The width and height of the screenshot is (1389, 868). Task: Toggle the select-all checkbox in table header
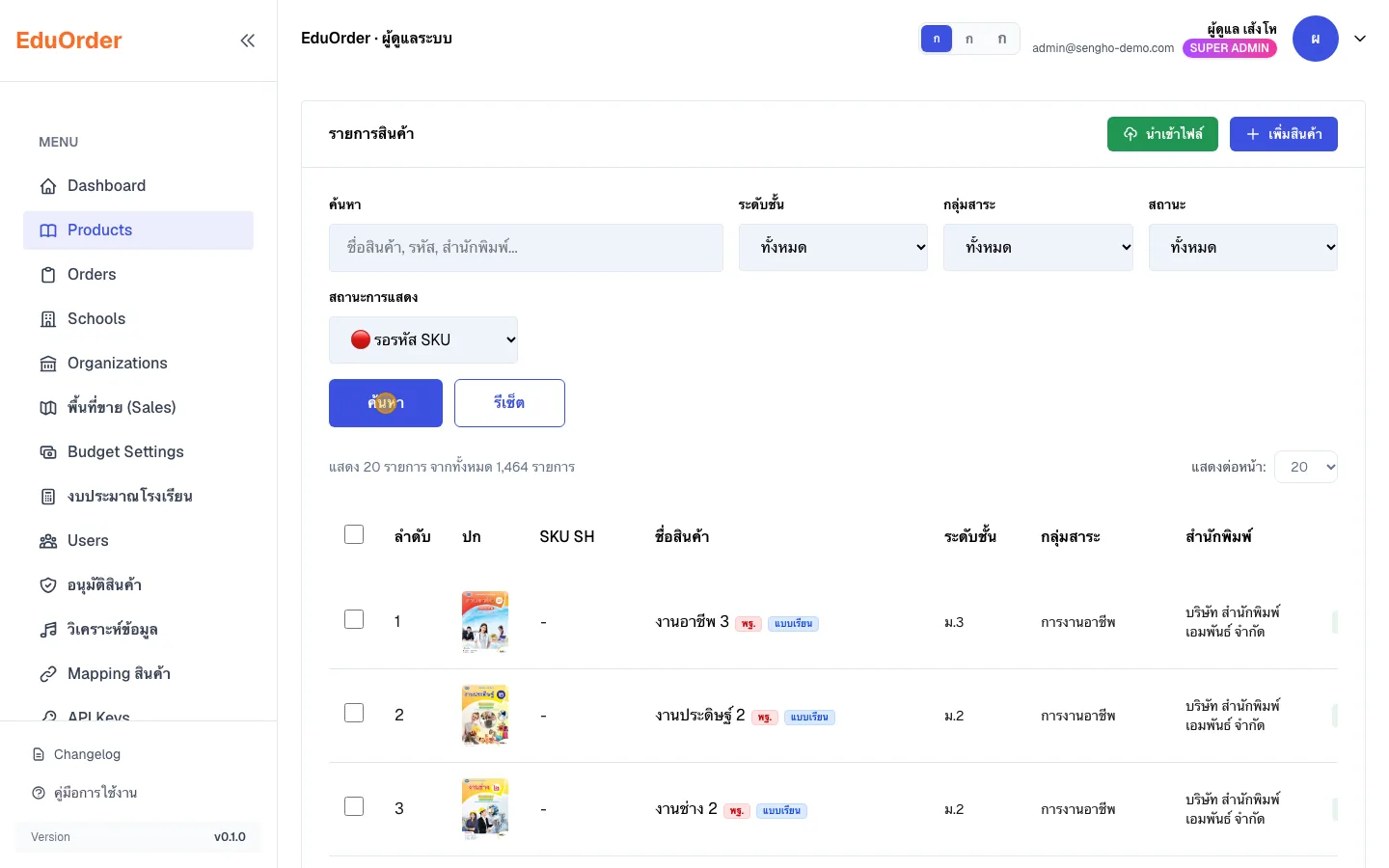pyautogui.click(x=354, y=534)
